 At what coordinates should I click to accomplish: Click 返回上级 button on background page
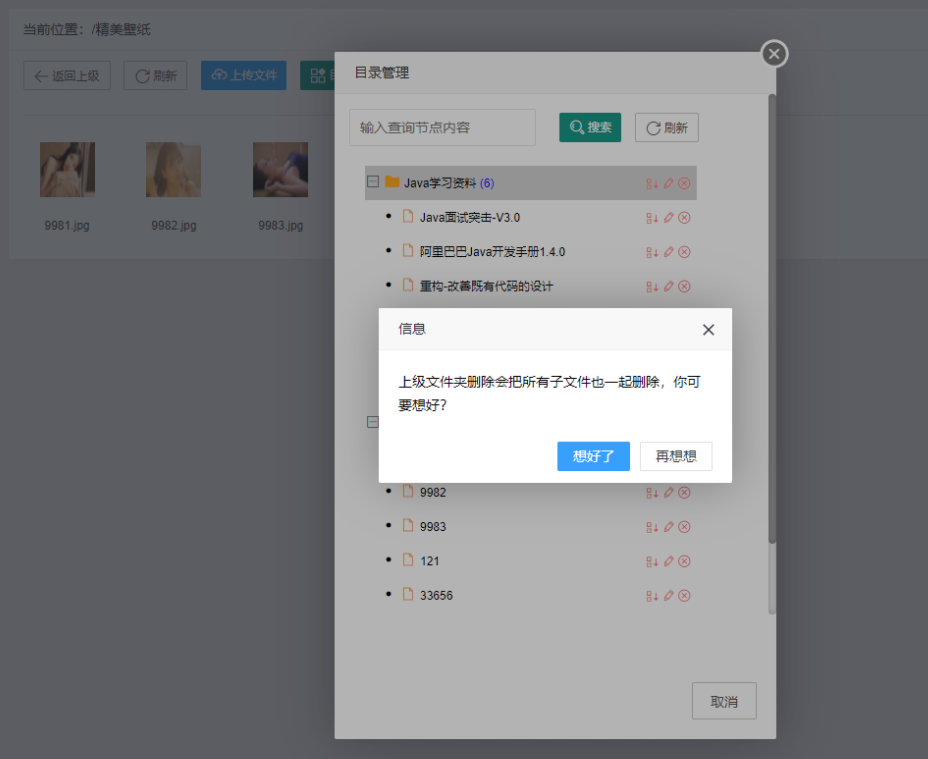[x=67, y=76]
